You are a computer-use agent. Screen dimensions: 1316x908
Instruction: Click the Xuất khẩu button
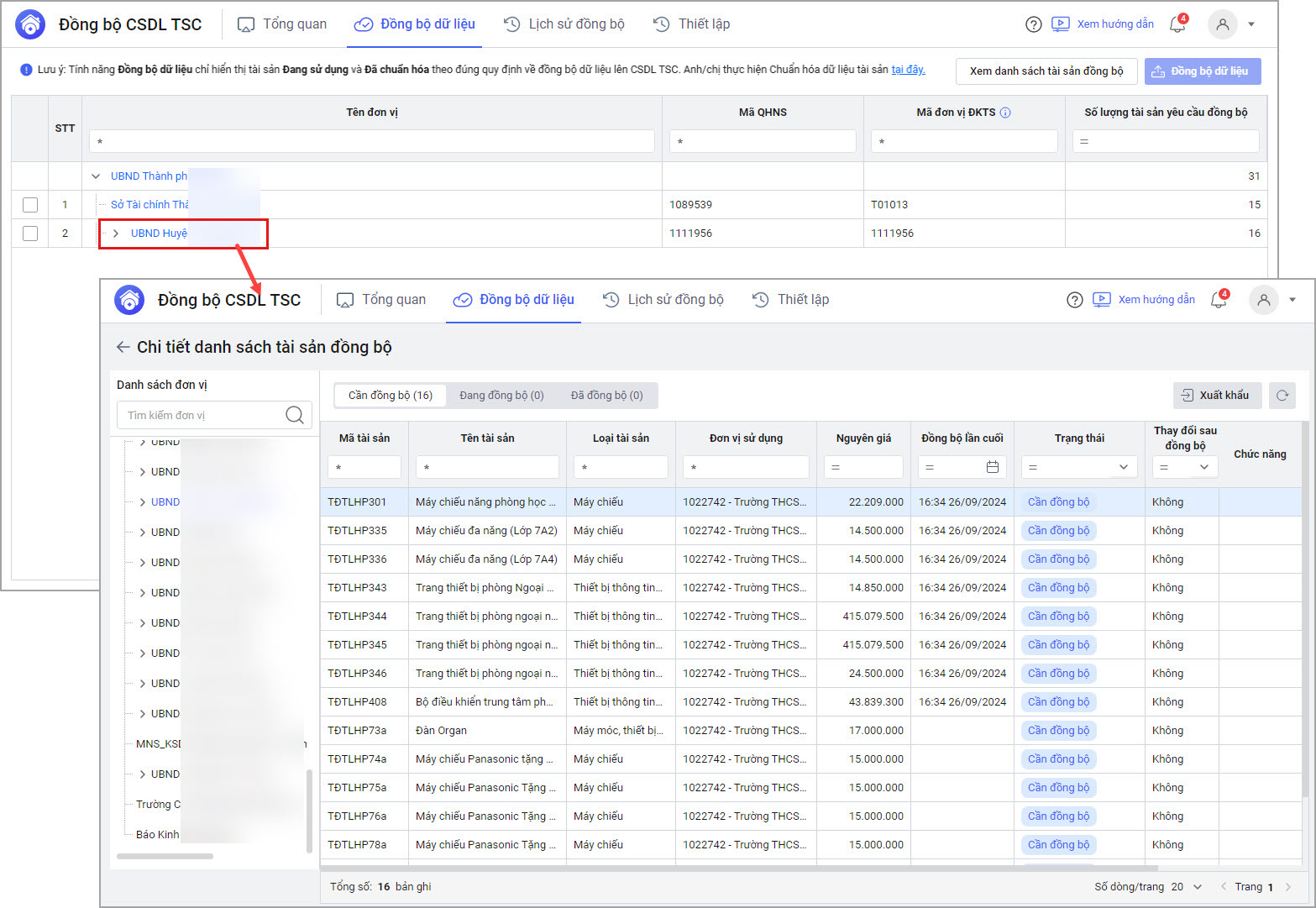(1215, 396)
